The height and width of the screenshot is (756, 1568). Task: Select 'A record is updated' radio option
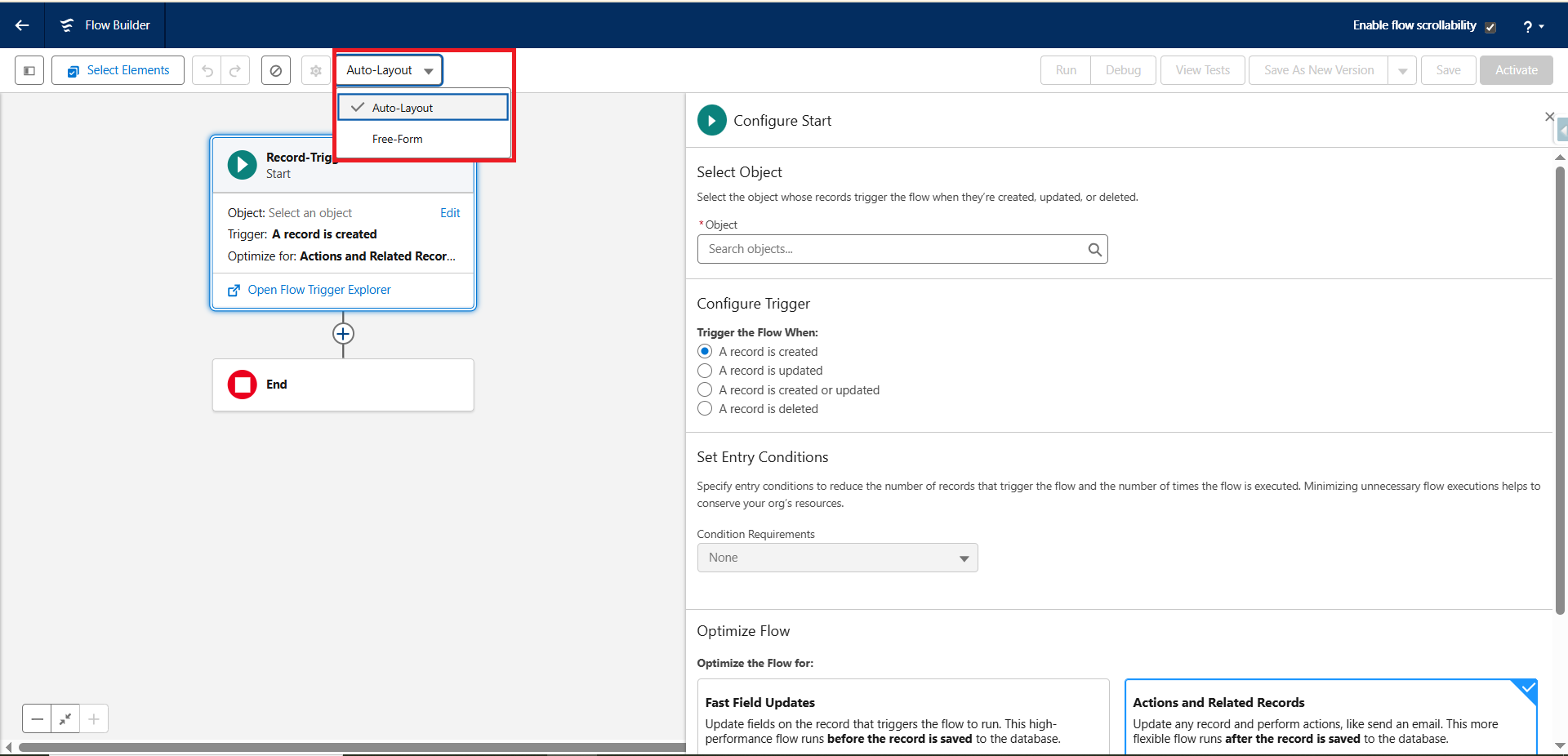click(x=705, y=371)
